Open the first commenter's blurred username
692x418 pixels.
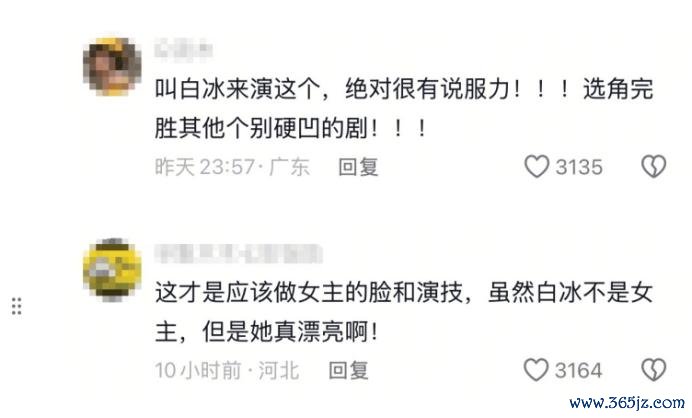(183, 49)
